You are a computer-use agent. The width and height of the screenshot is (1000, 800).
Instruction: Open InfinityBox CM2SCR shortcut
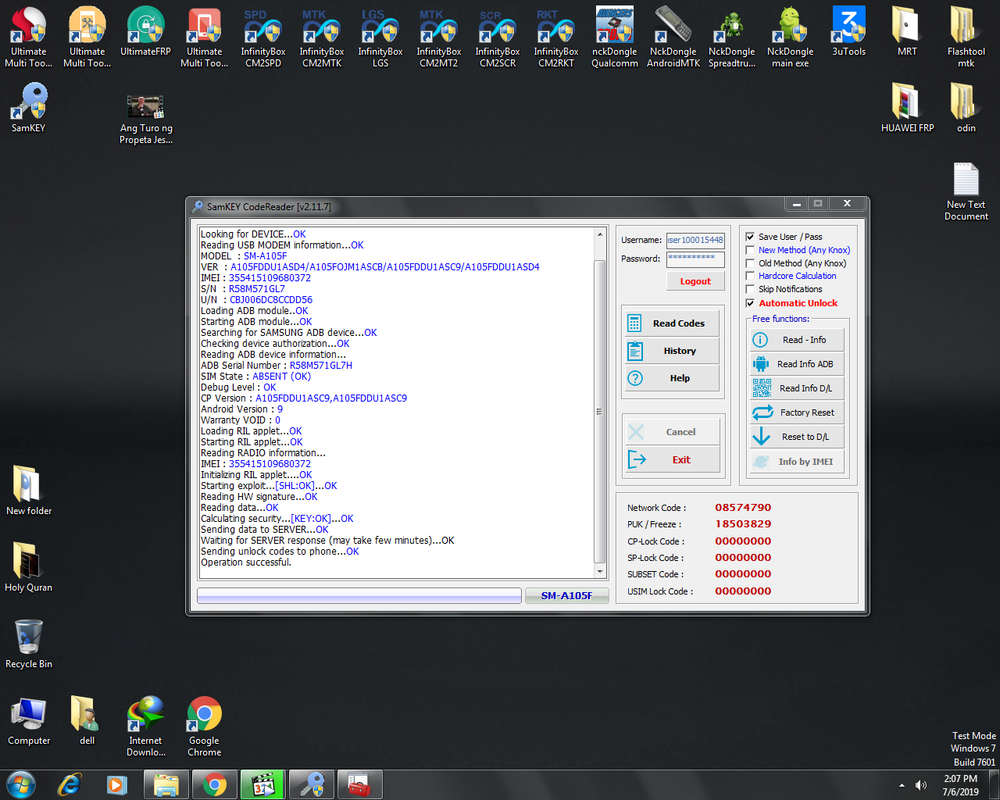click(497, 37)
